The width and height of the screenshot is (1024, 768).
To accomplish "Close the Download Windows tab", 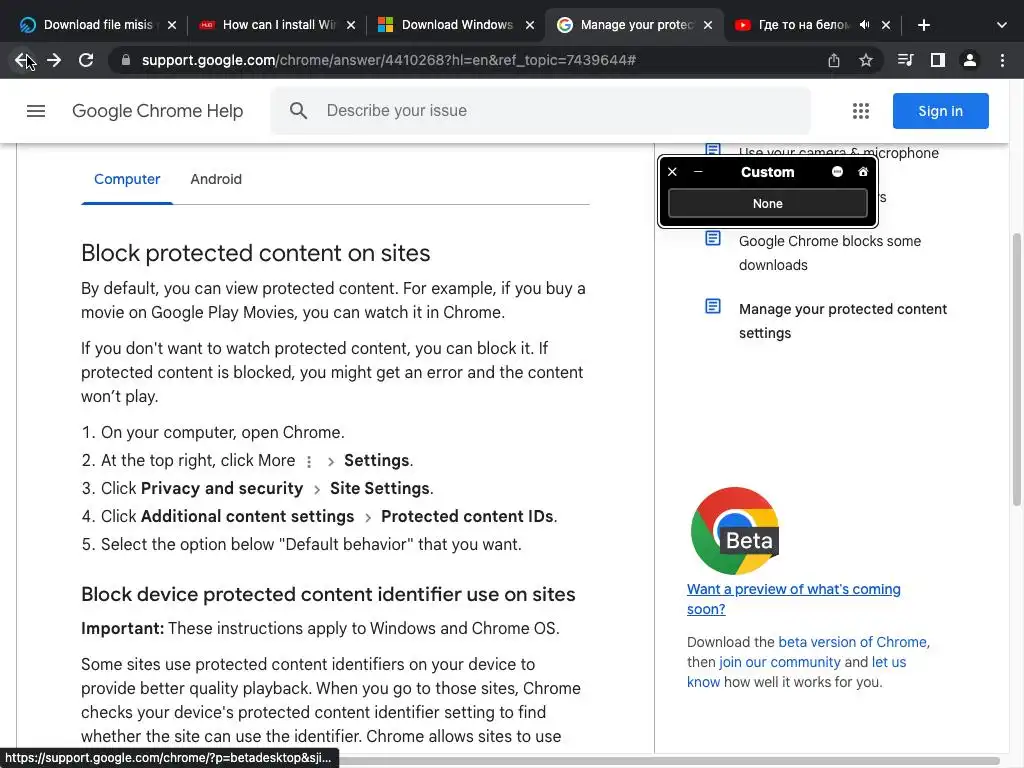I will pos(530,25).
